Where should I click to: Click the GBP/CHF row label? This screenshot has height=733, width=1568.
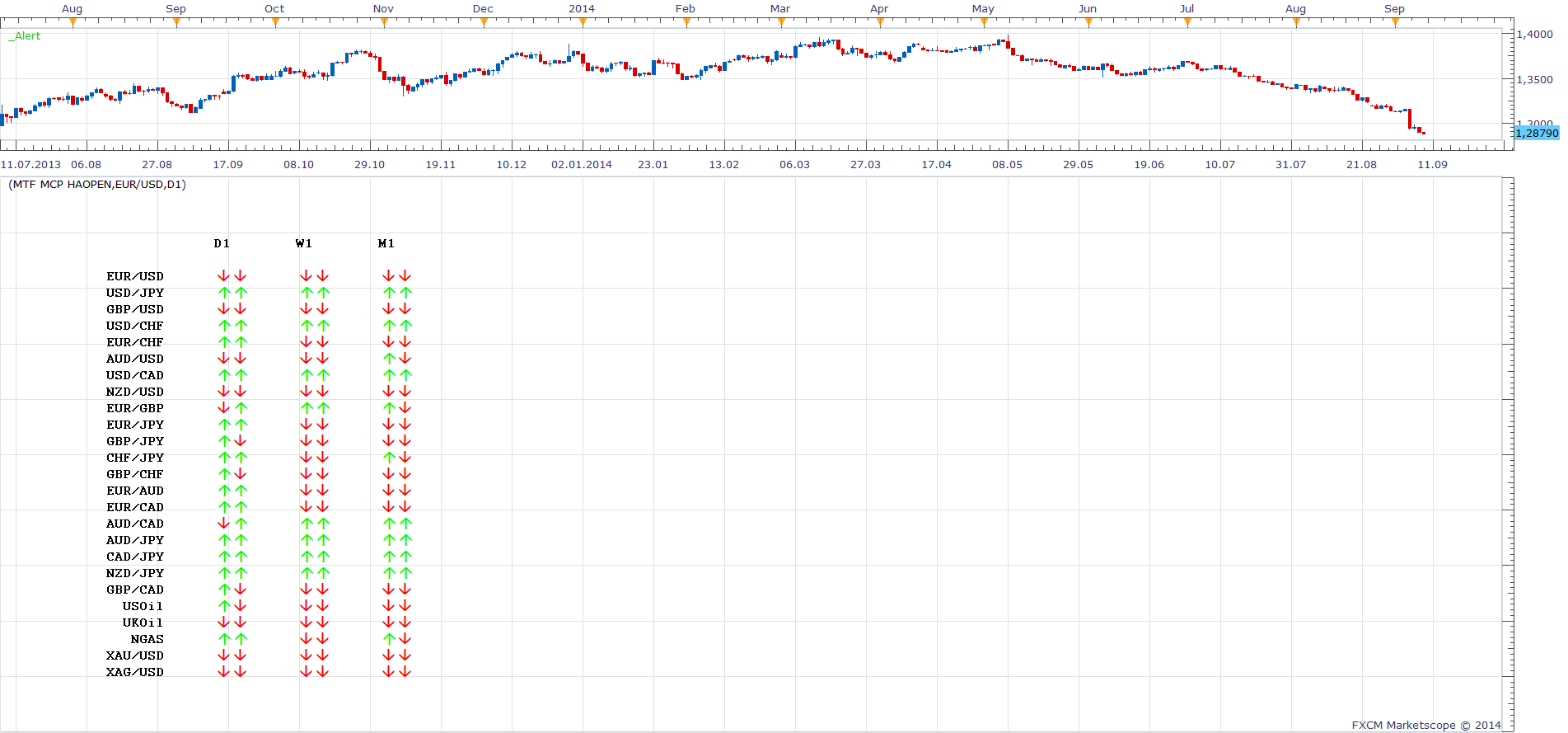(135, 474)
